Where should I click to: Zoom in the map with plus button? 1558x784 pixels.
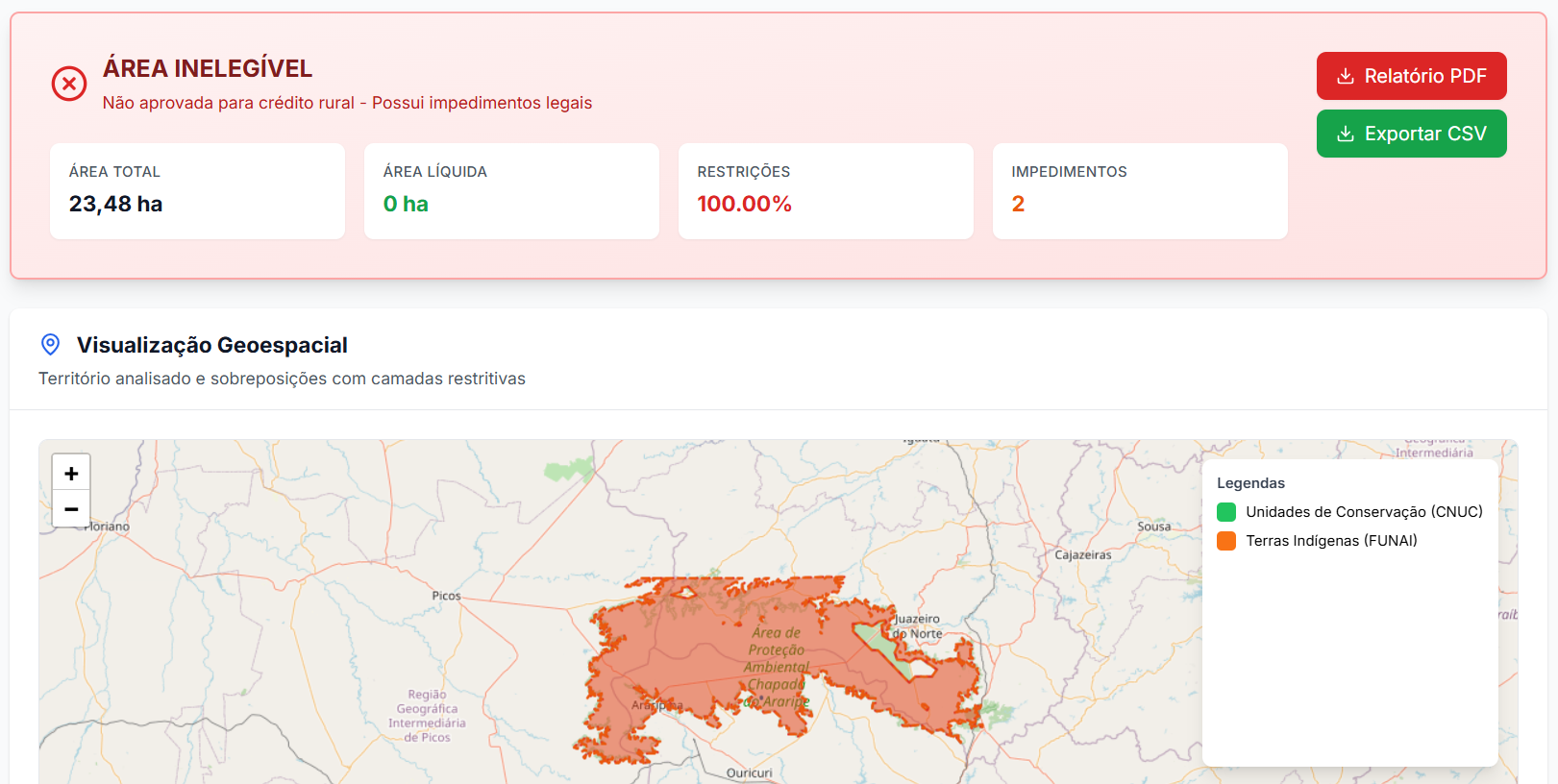71,473
